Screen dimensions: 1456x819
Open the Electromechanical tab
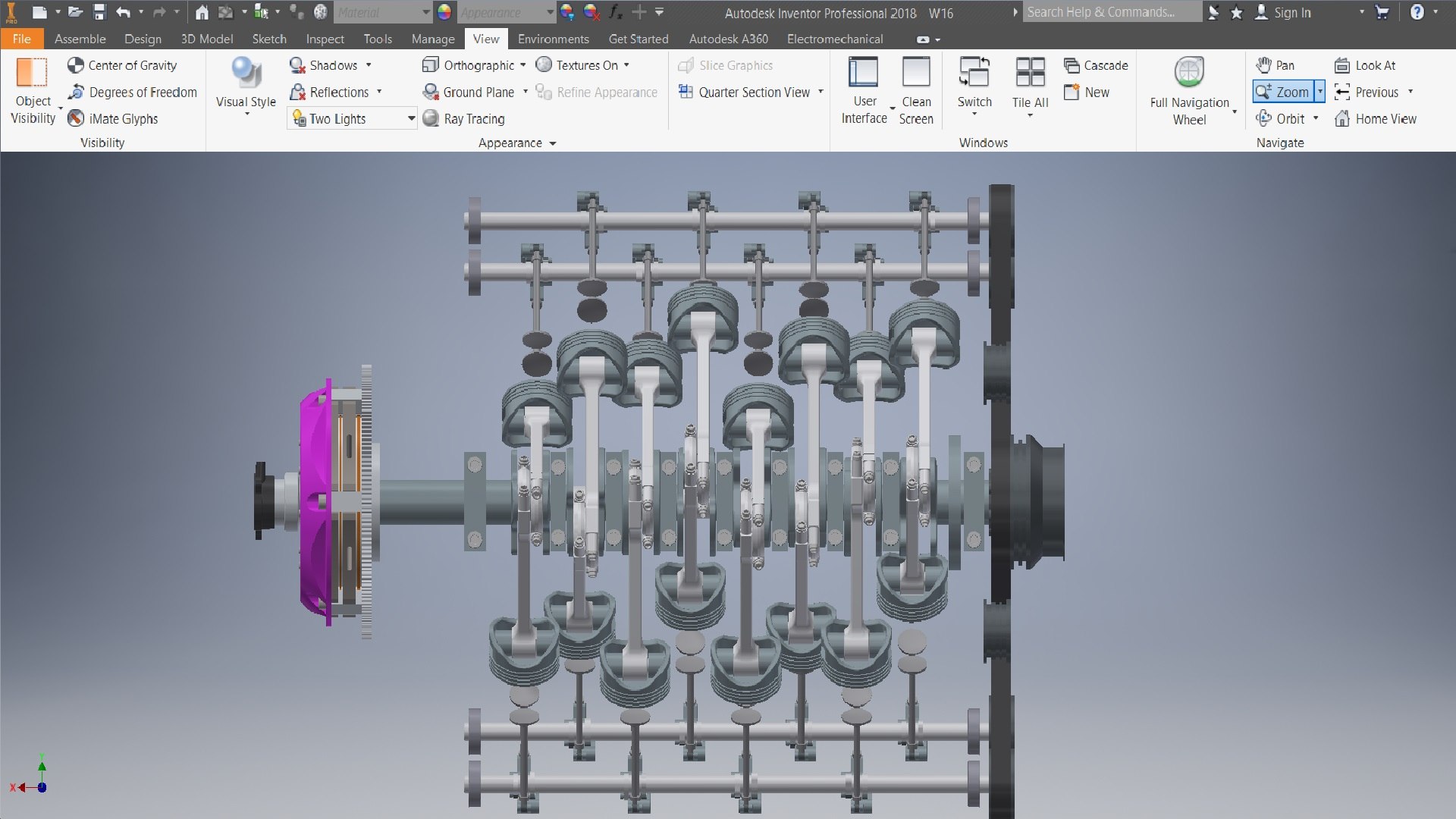[x=835, y=39]
